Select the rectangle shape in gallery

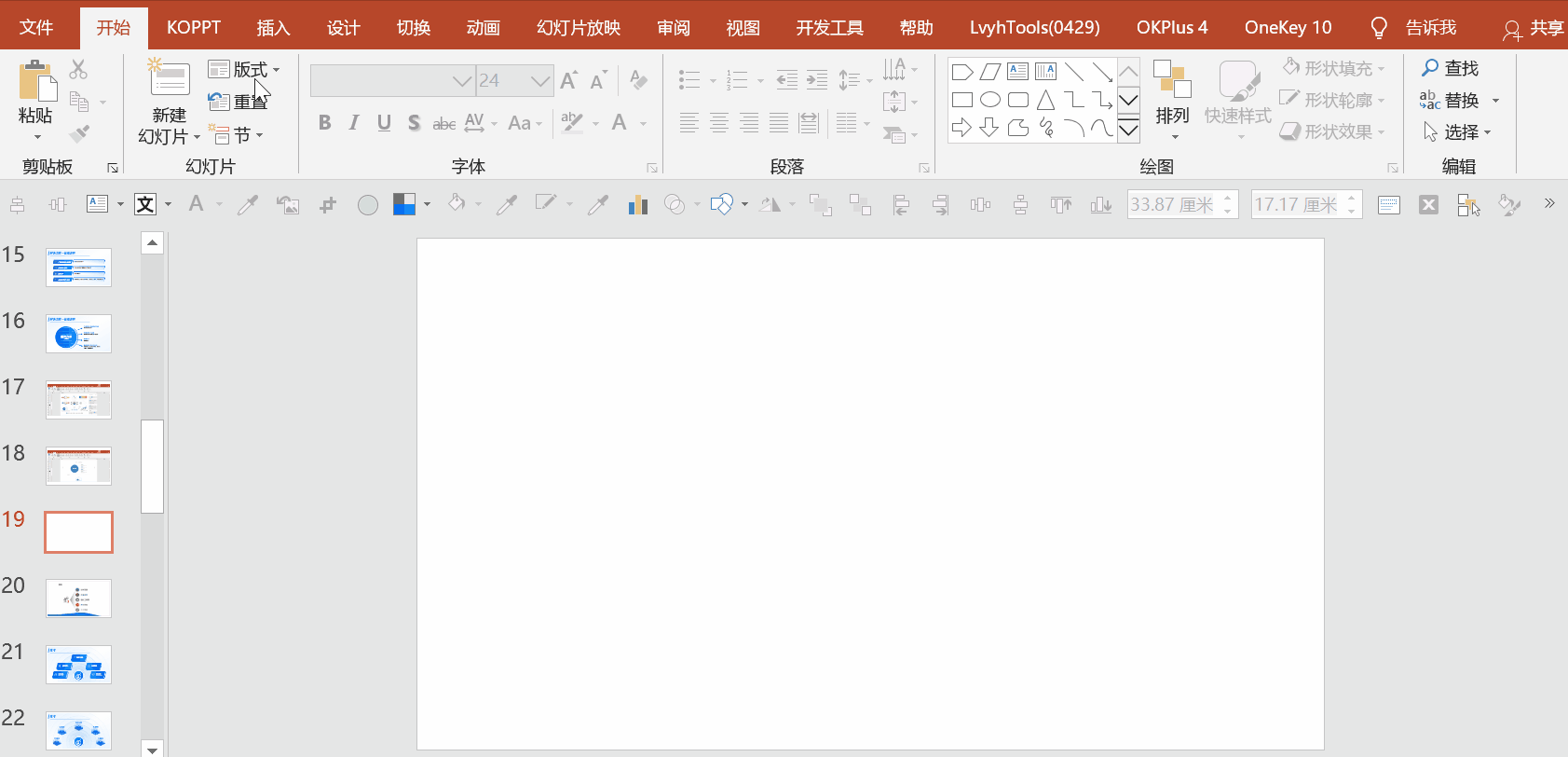point(962,100)
